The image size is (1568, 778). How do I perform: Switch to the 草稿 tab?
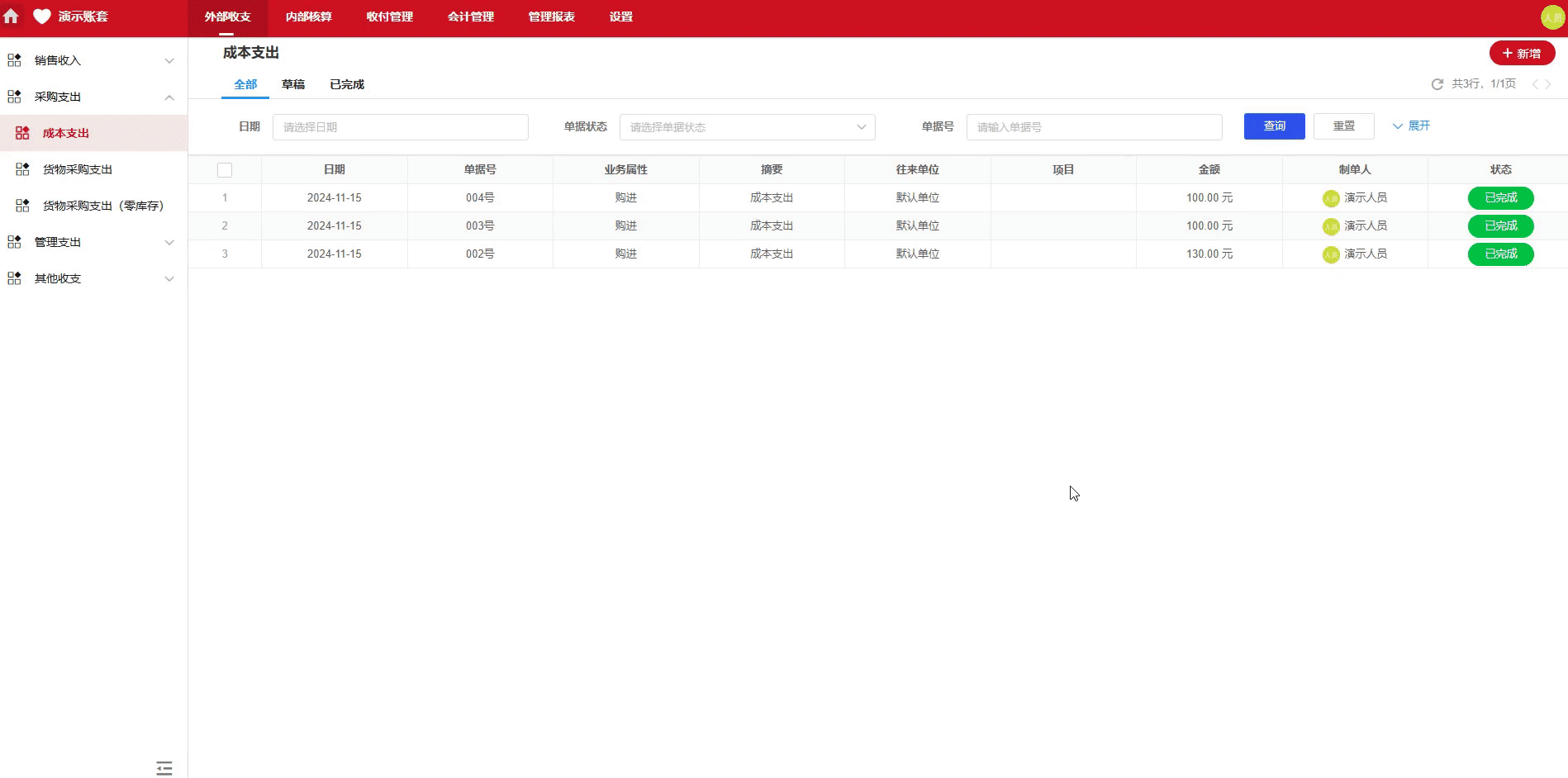click(x=293, y=83)
